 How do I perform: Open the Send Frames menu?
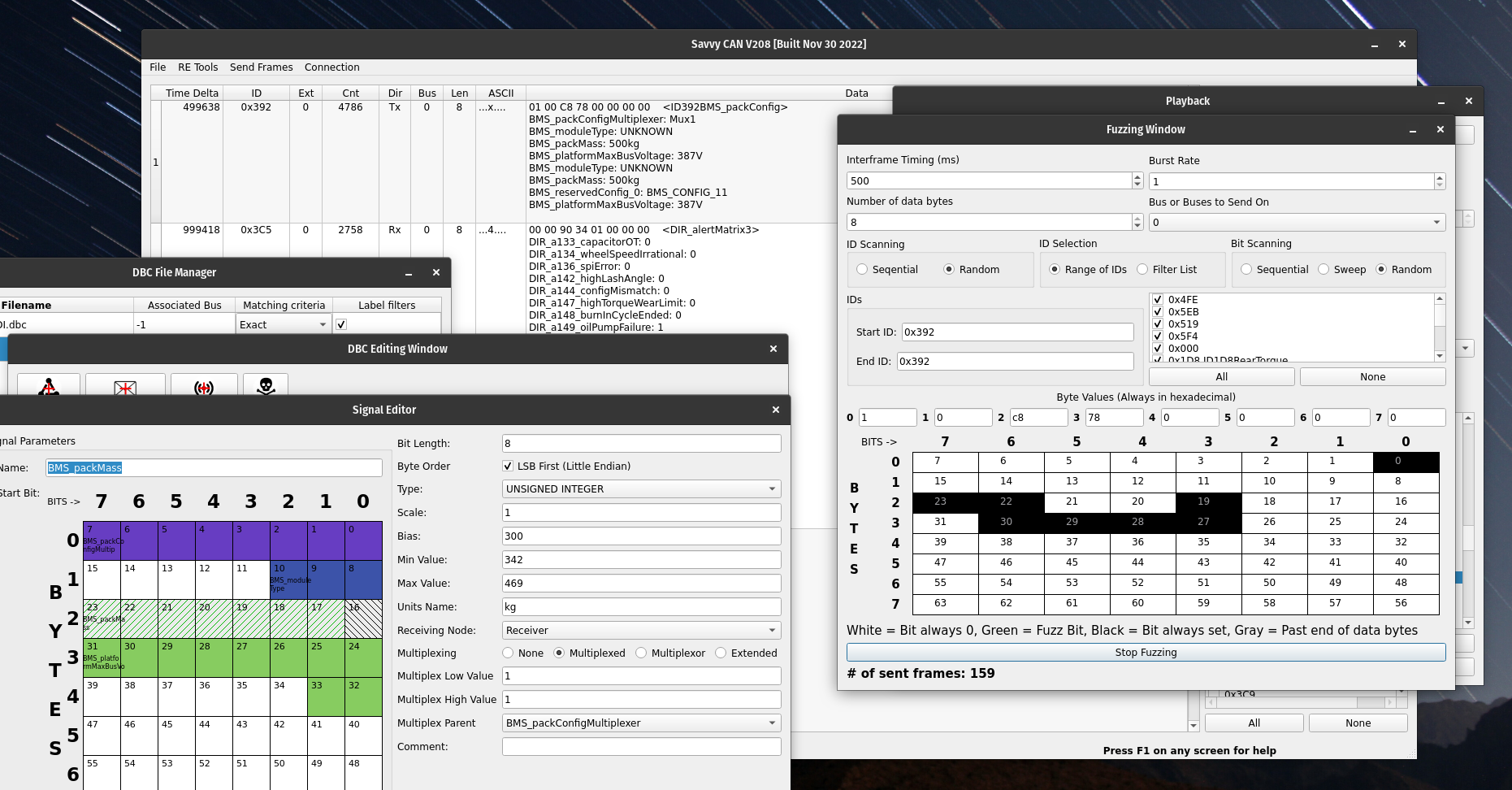click(x=261, y=67)
